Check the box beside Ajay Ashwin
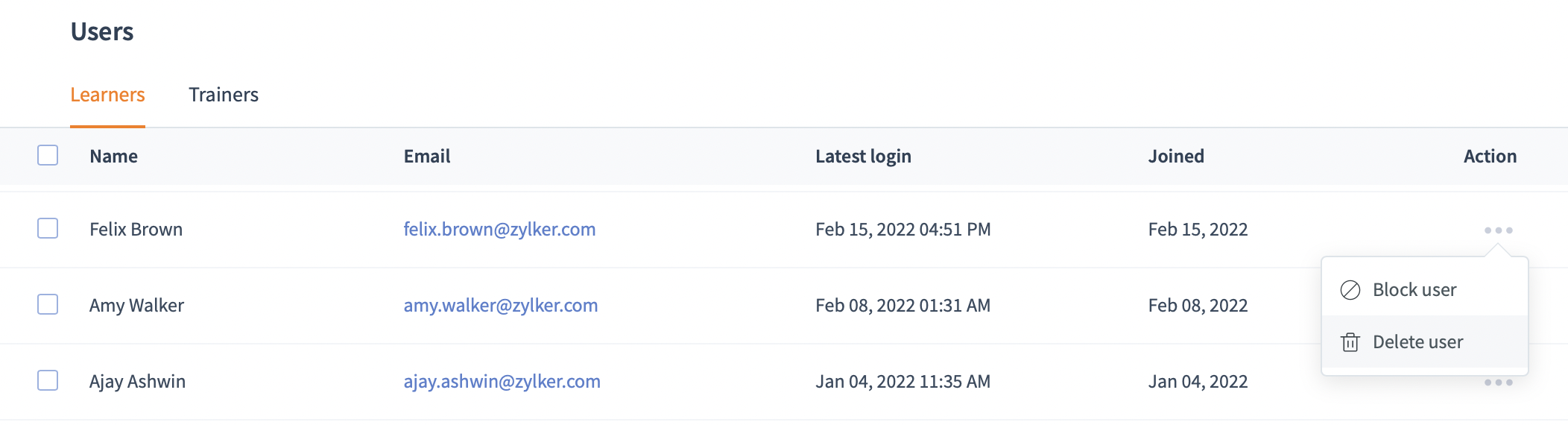 pos(48,380)
